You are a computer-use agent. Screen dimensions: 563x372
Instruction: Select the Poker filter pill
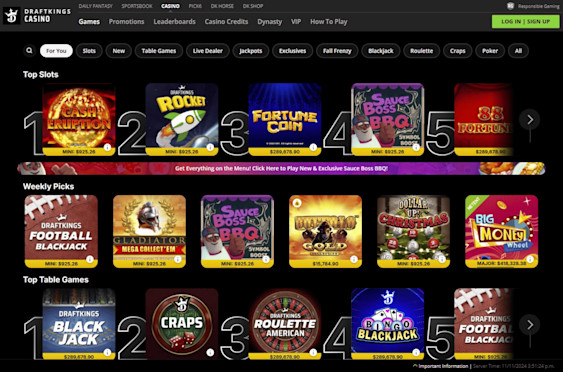pos(490,51)
